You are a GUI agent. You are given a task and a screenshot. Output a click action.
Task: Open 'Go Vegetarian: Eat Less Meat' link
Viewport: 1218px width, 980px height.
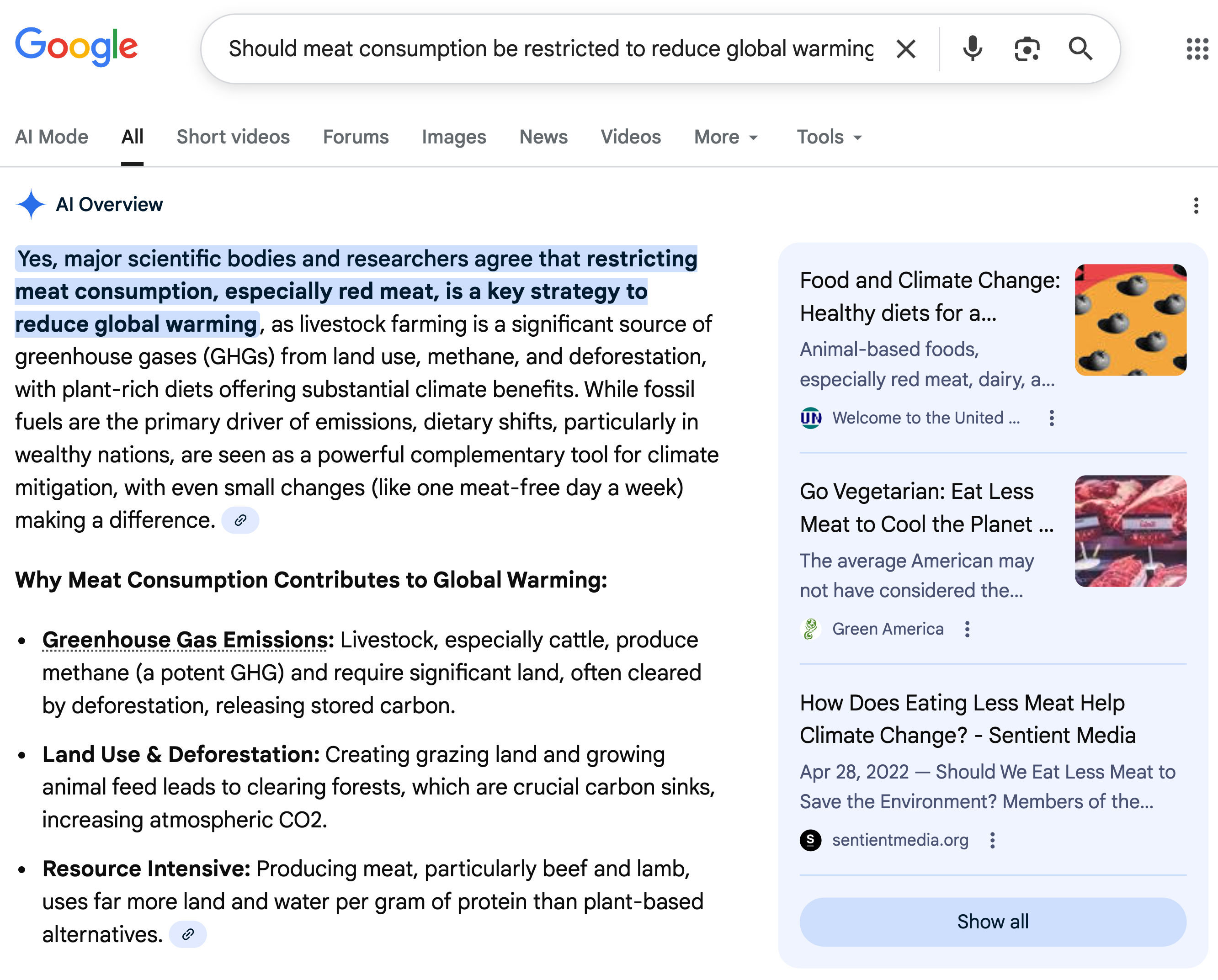(x=927, y=508)
